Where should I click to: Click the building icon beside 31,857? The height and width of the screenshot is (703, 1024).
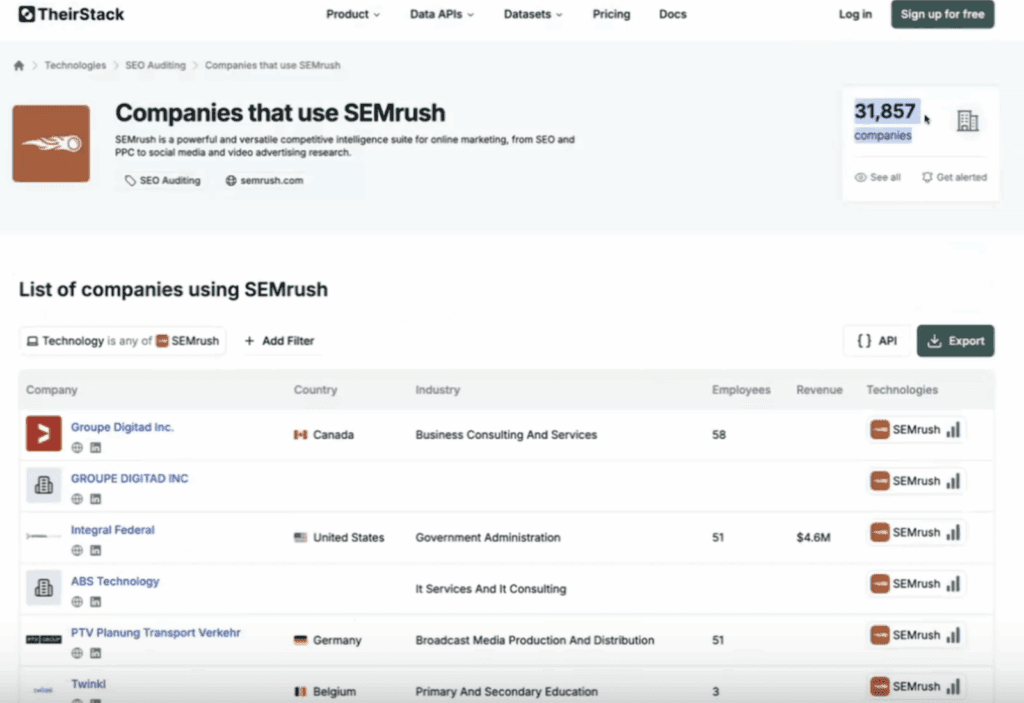967,121
